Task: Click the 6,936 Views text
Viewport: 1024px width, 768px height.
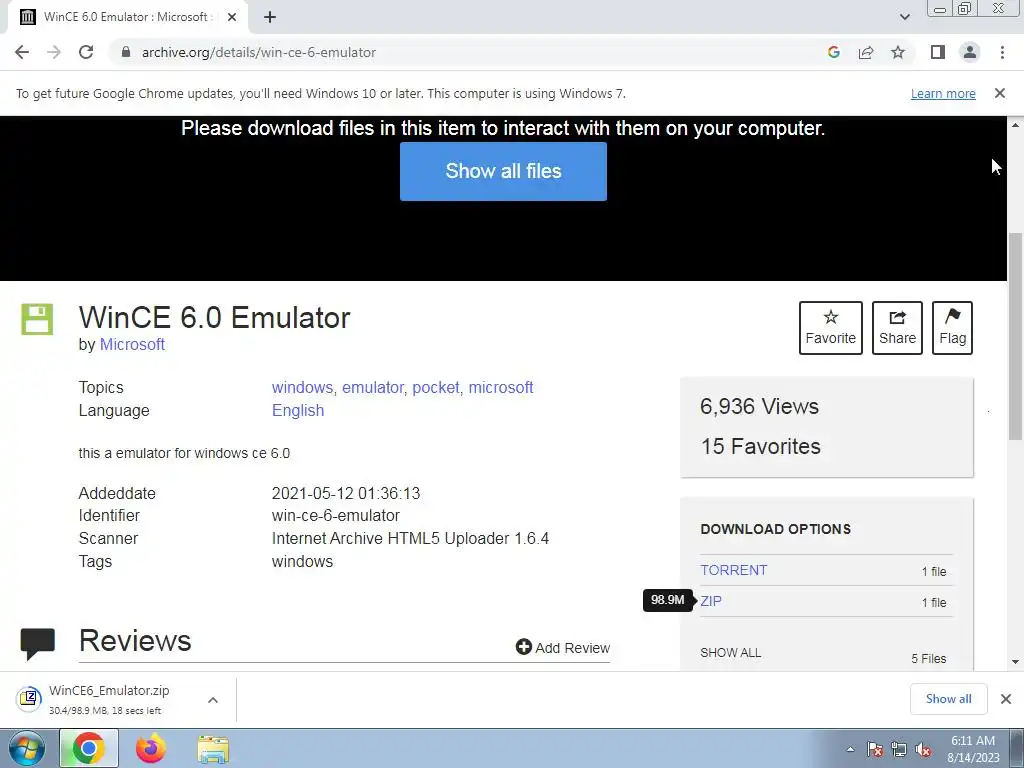Action: point(759,406)
